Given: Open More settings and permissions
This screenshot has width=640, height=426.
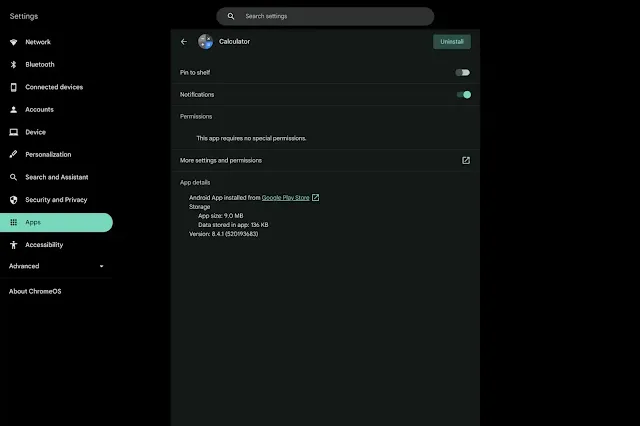Looking at the screenshot, I should pos(325,160).
